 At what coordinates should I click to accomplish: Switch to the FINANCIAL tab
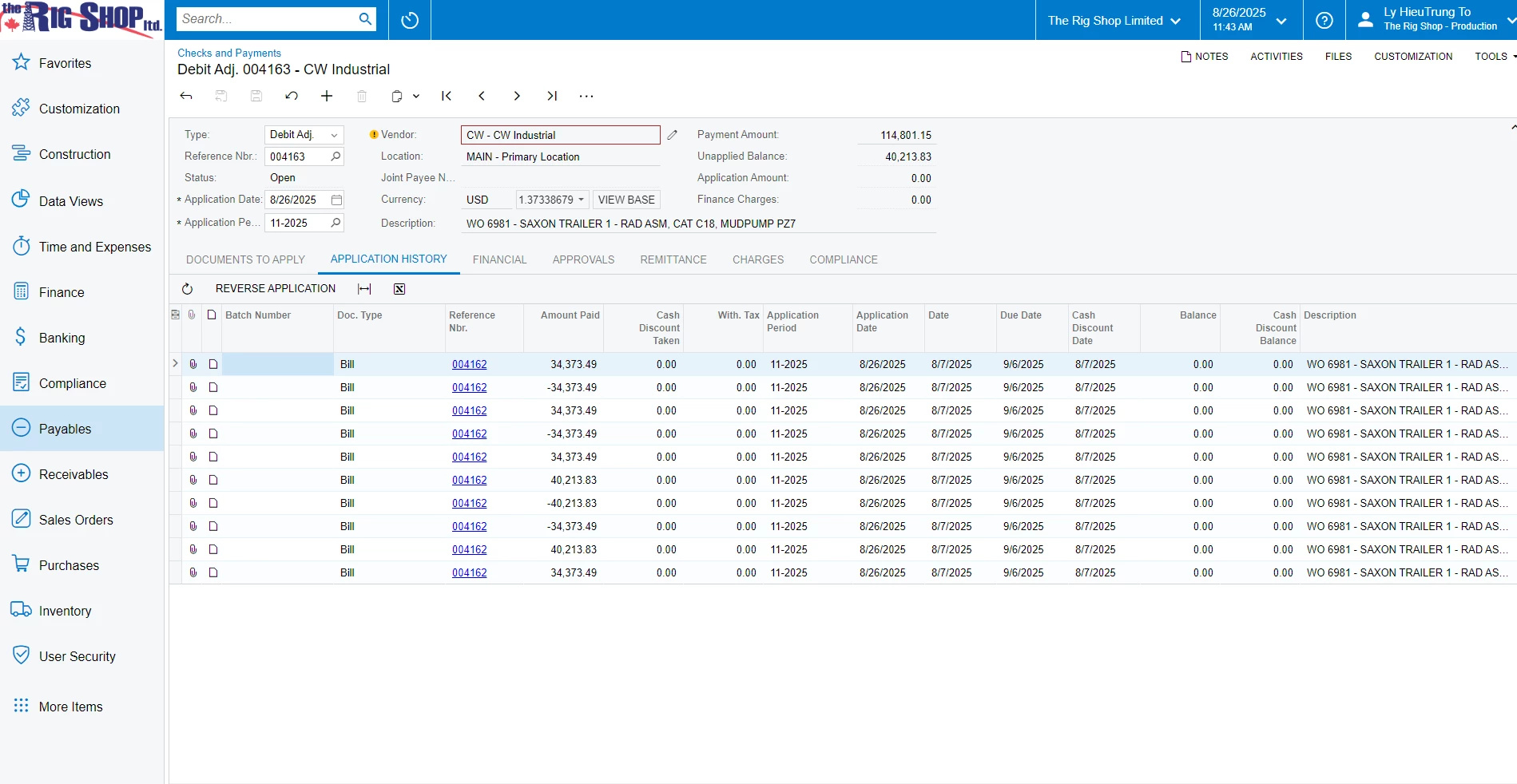point(499,259)
